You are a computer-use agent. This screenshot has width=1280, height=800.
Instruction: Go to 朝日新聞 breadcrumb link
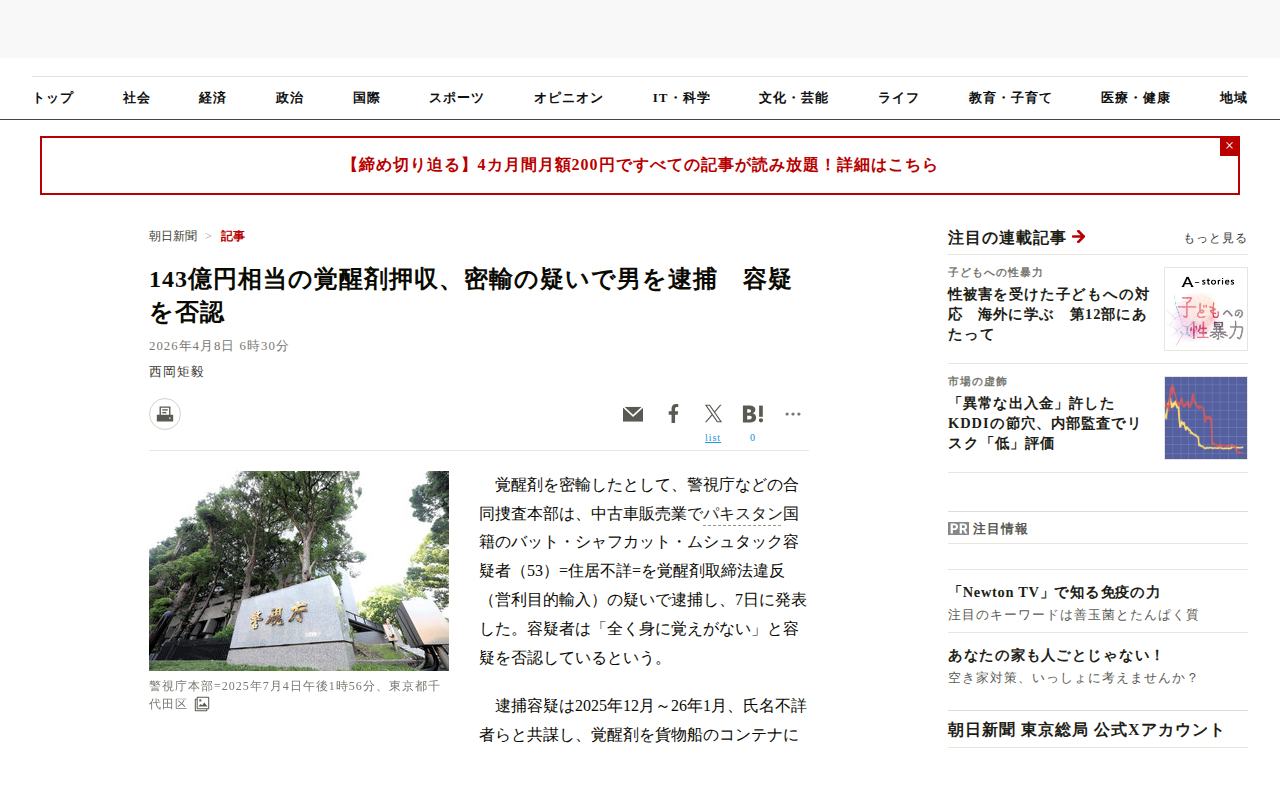tap(173, 236)
